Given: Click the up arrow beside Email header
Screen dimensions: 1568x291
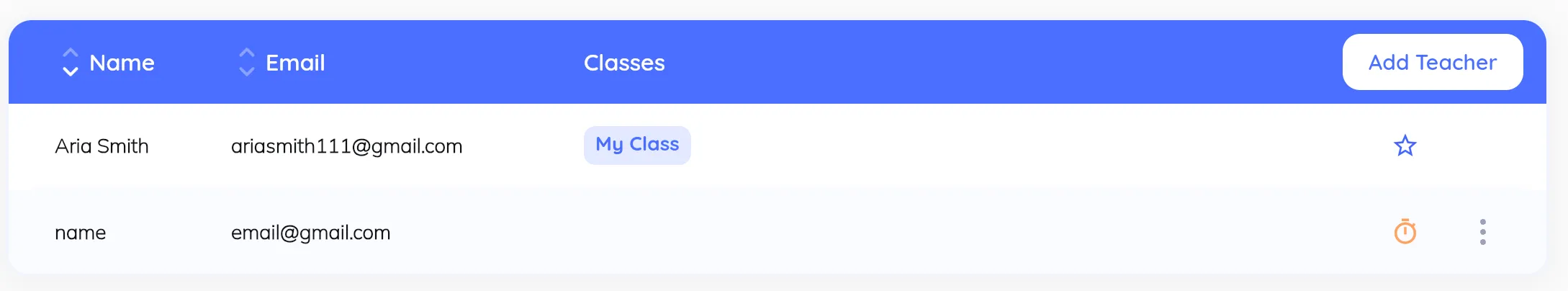Looking at the screenshot, I should tap(247, 53).
